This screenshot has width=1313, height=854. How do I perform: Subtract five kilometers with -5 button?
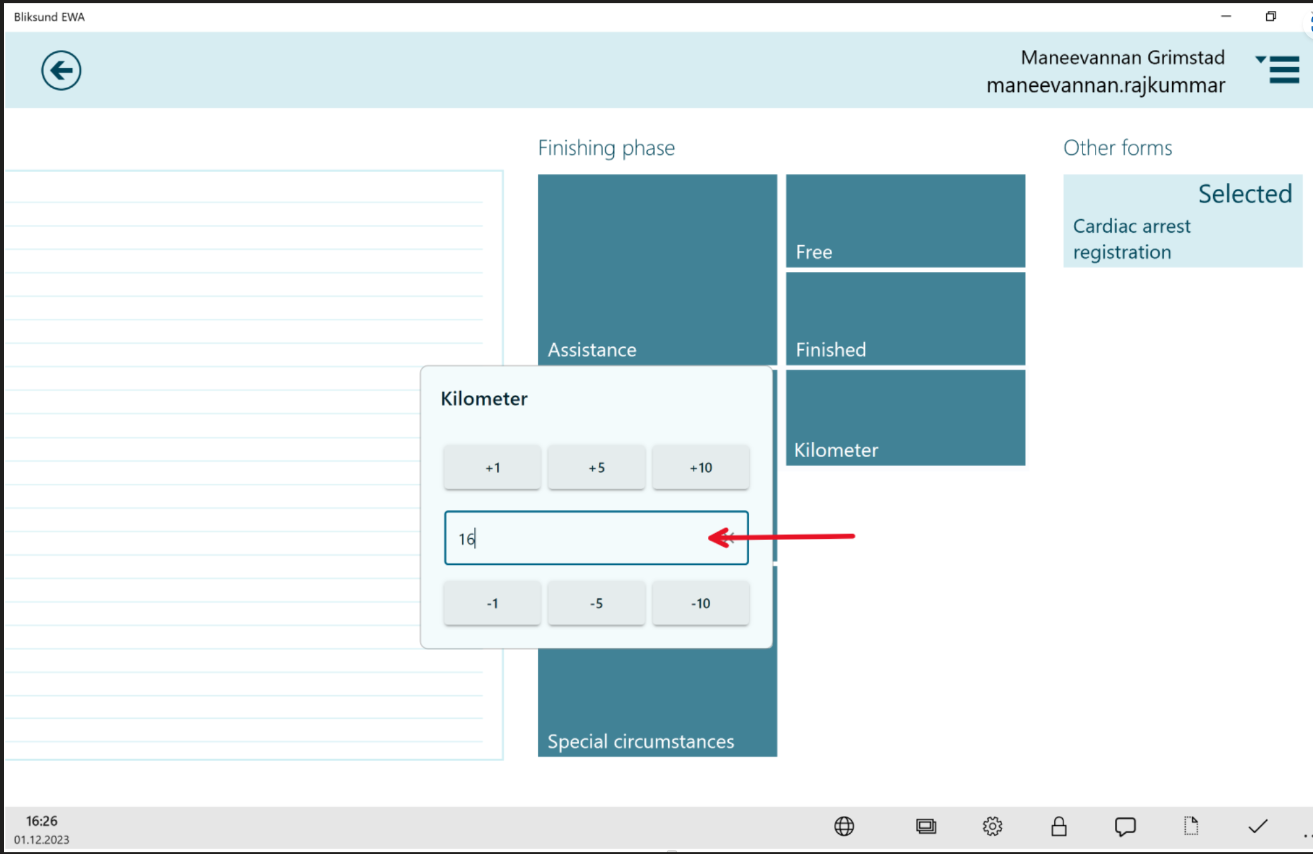(597, 603)
